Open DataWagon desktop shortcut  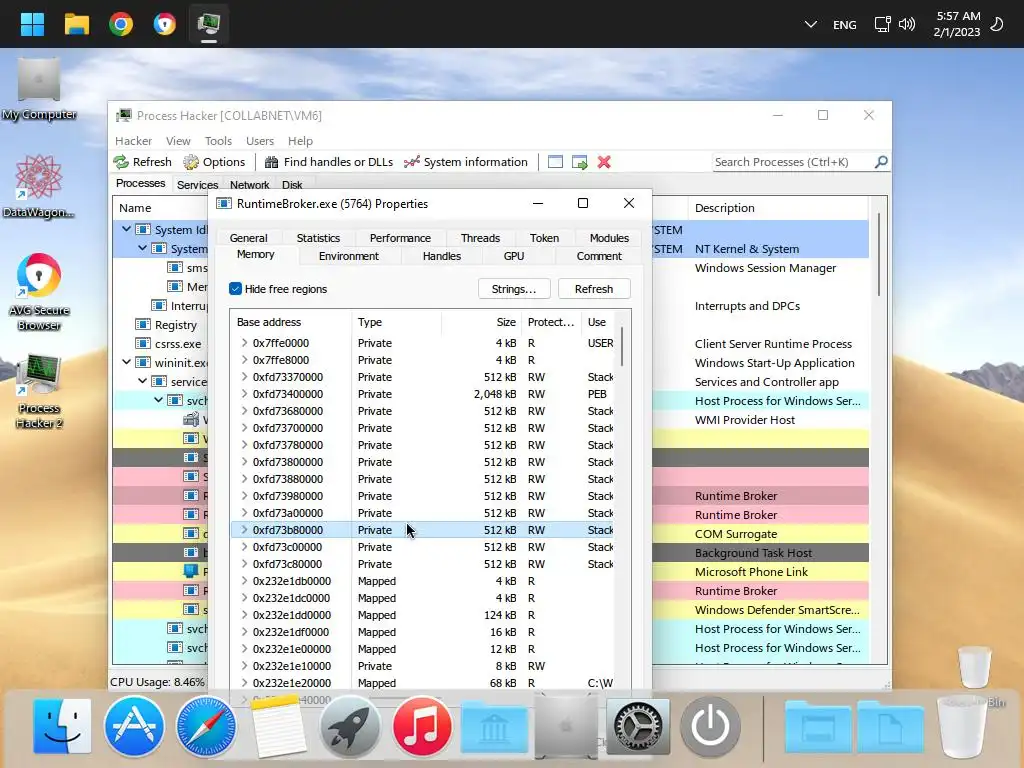[39, 186]
